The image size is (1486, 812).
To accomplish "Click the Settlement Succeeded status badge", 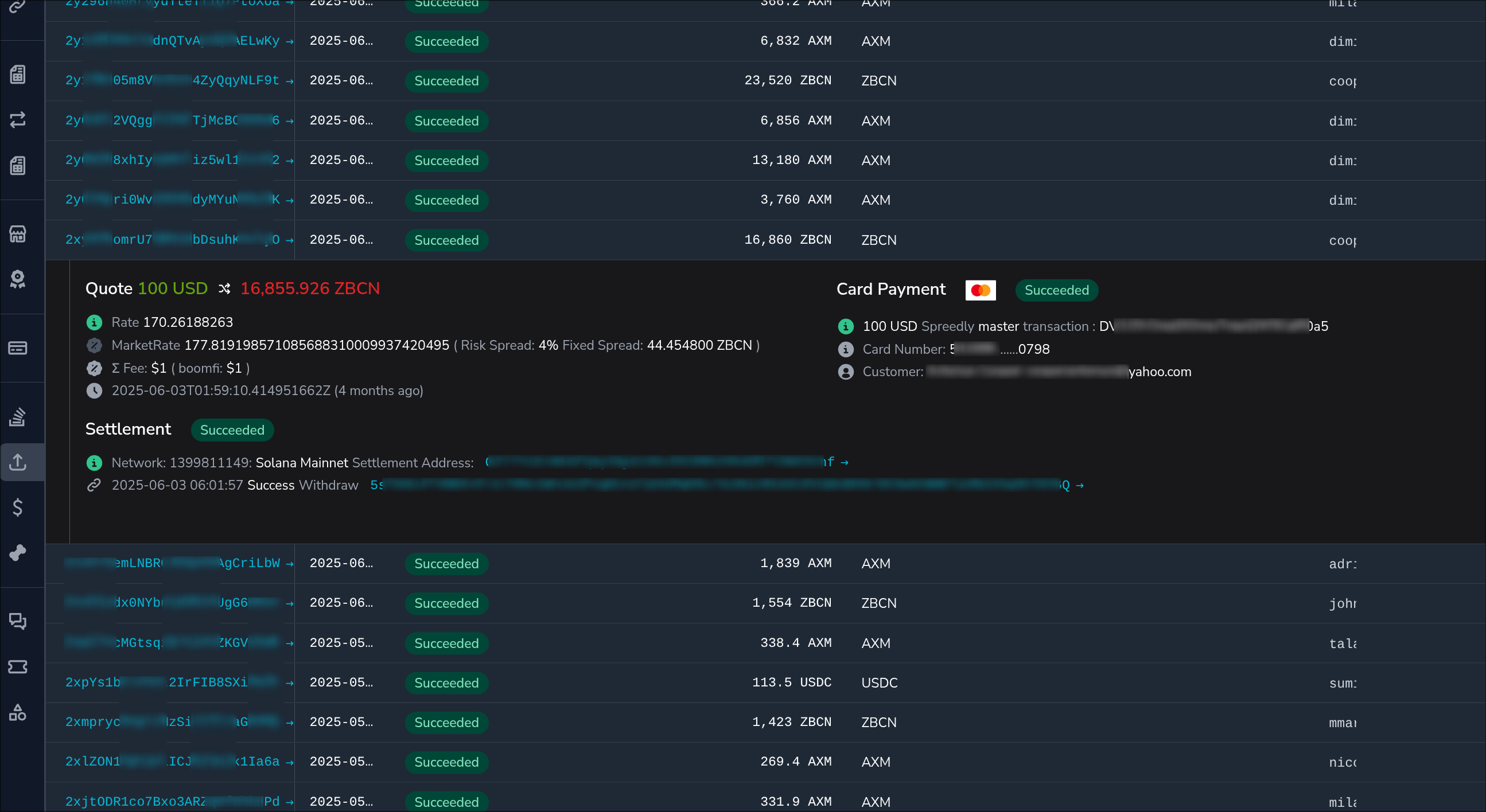I will [232, 430].
